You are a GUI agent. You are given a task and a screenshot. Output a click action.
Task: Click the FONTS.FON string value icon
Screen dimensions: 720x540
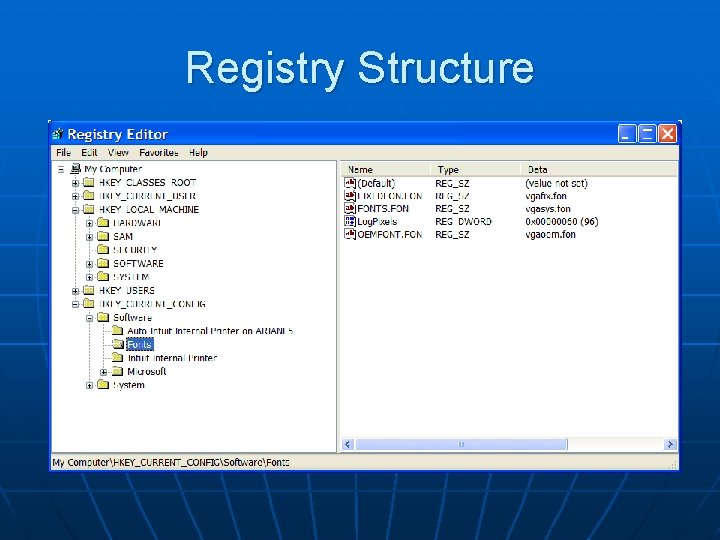350,208
